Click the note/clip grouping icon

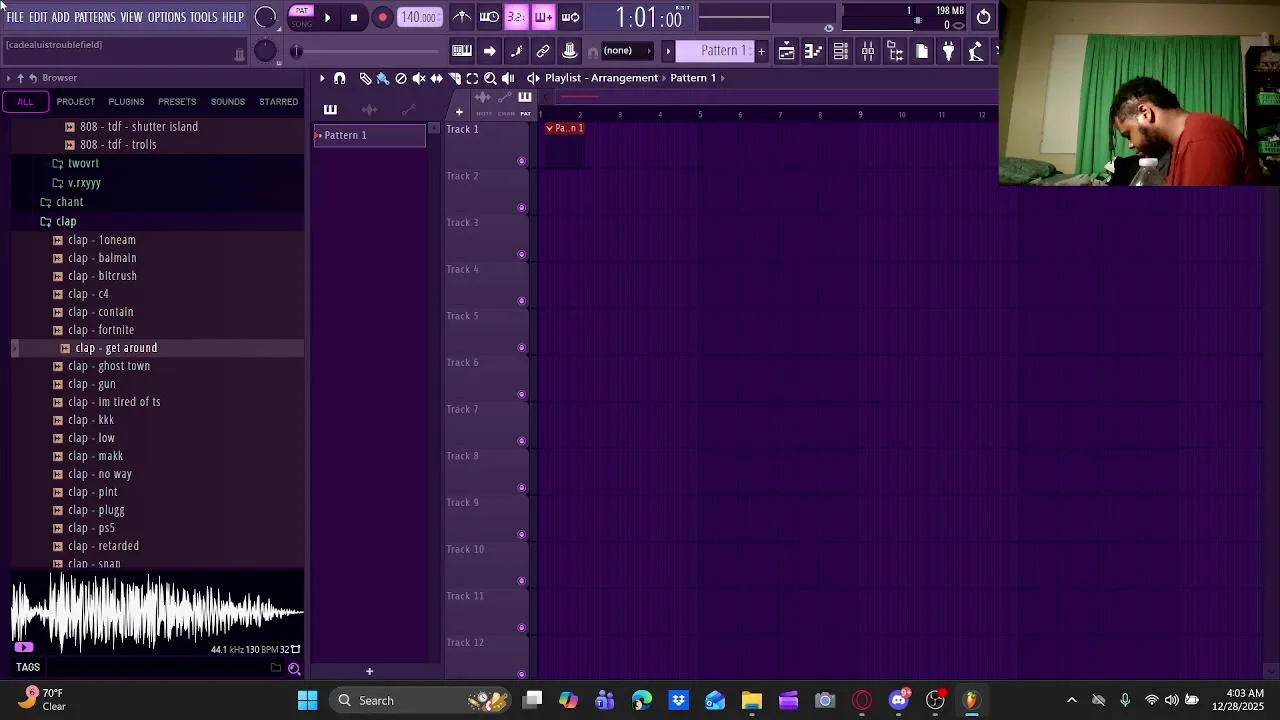click(516, 51)
